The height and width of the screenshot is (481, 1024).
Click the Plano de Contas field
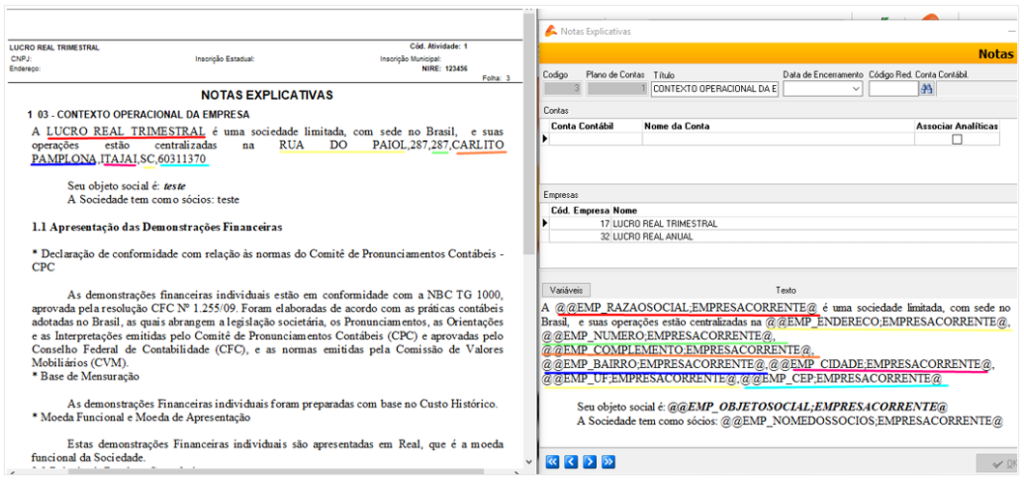pyautogui.click(x=617, y=89)
